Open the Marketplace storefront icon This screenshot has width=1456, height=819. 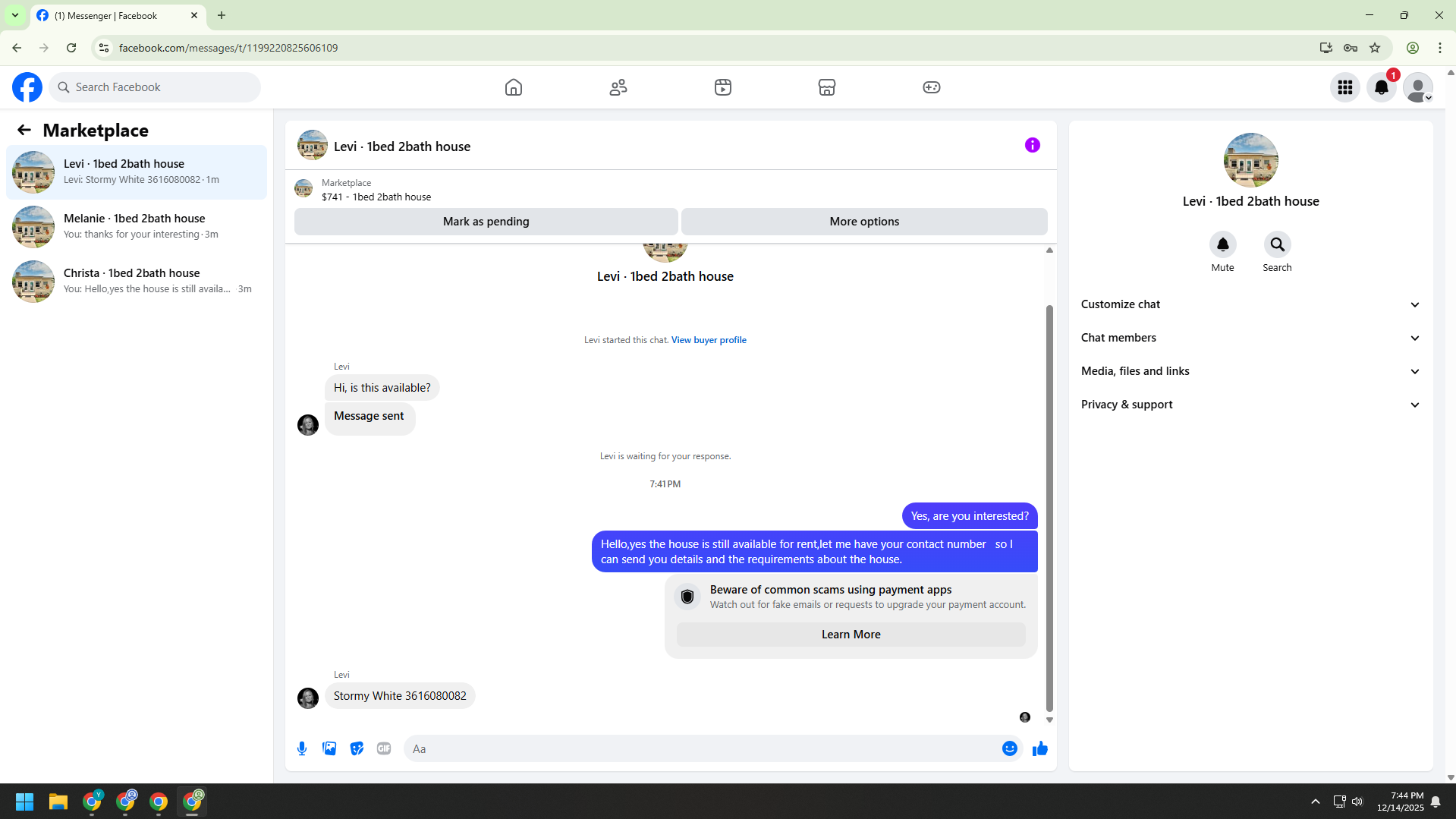[827, 87]
